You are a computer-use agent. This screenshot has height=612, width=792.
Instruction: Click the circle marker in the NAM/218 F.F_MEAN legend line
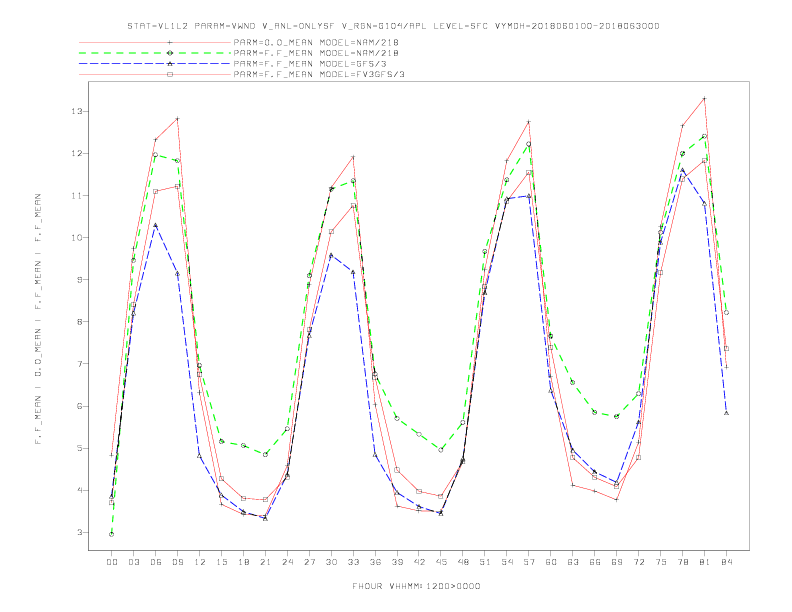tap(170, 53)
